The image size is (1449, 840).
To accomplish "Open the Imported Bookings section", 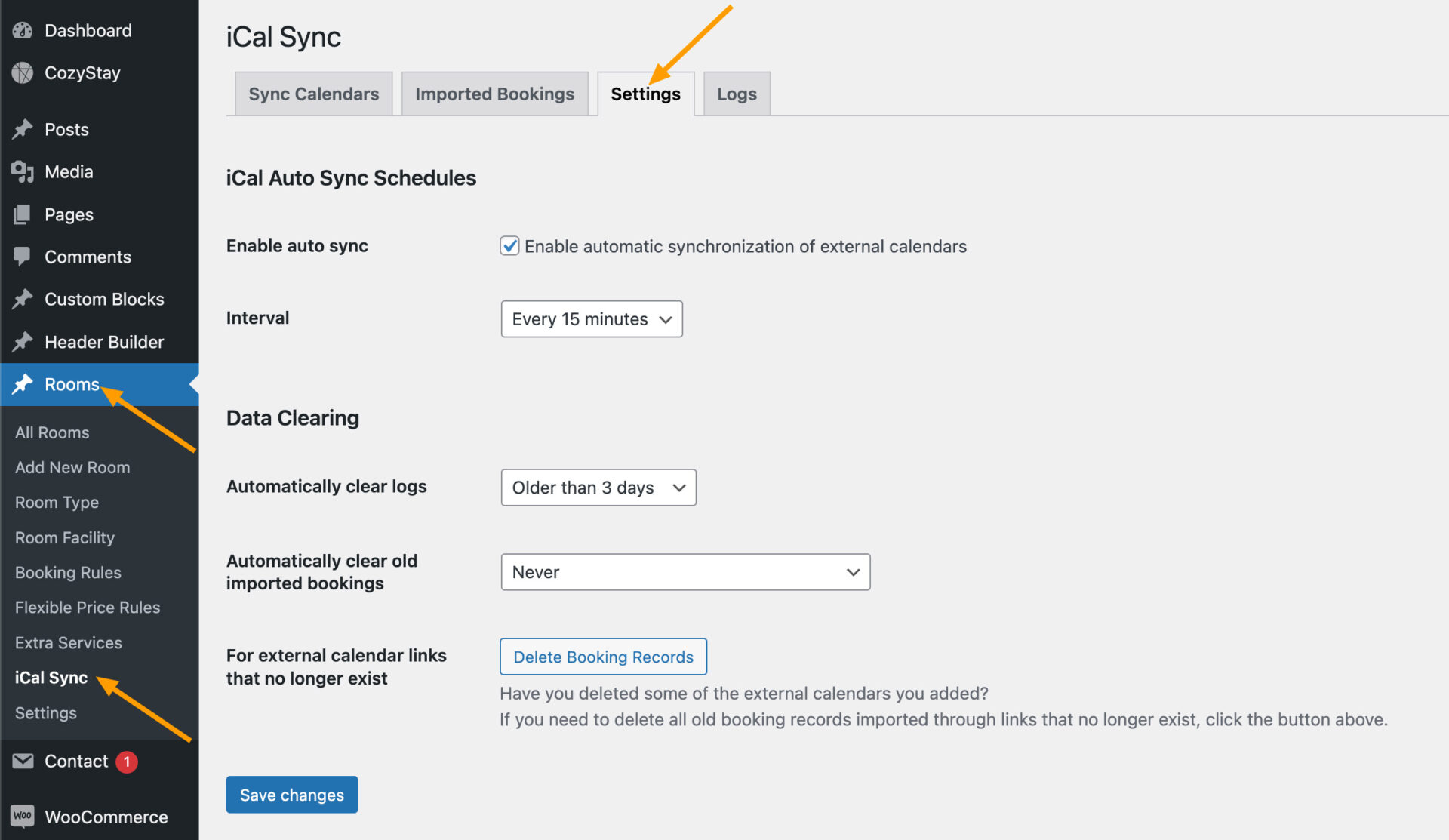I will point(494,93).
